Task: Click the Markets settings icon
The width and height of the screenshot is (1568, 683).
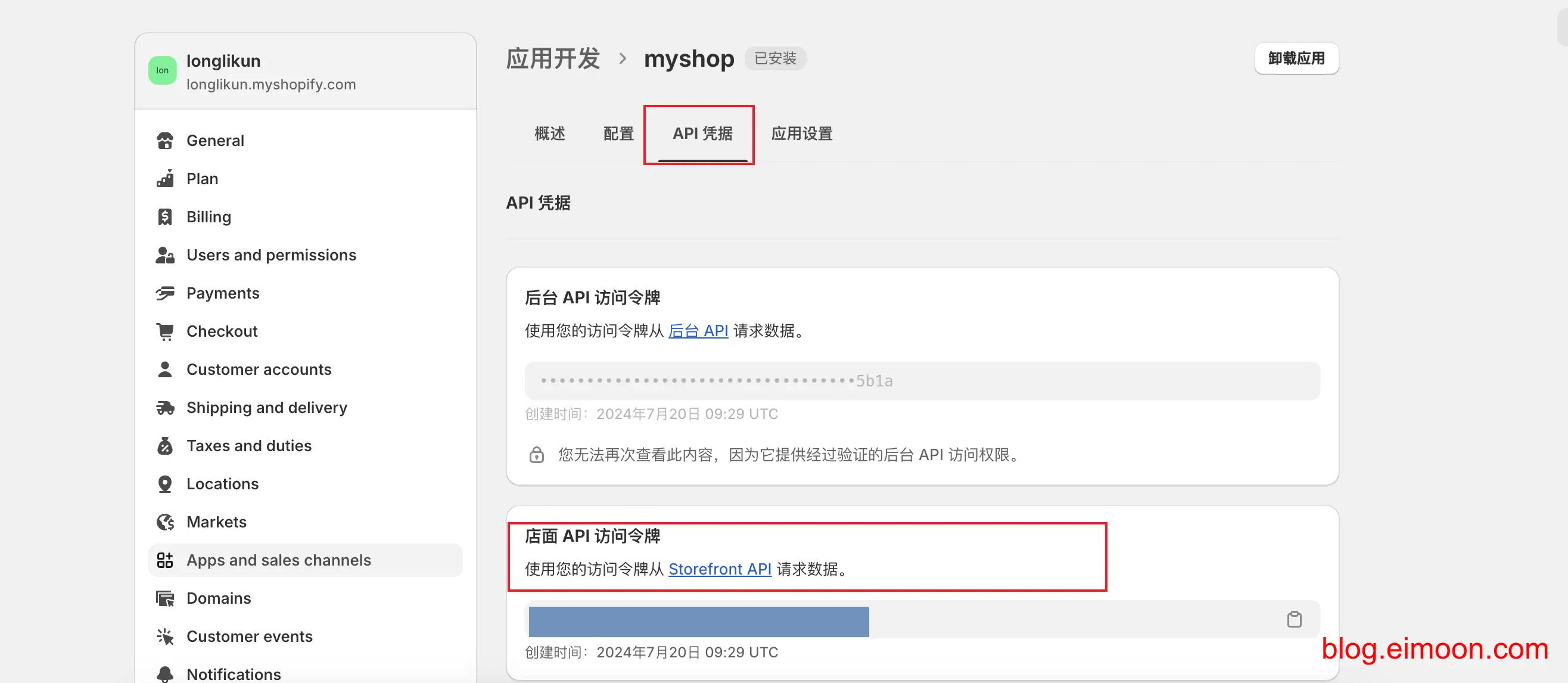Action: (164, 522)
